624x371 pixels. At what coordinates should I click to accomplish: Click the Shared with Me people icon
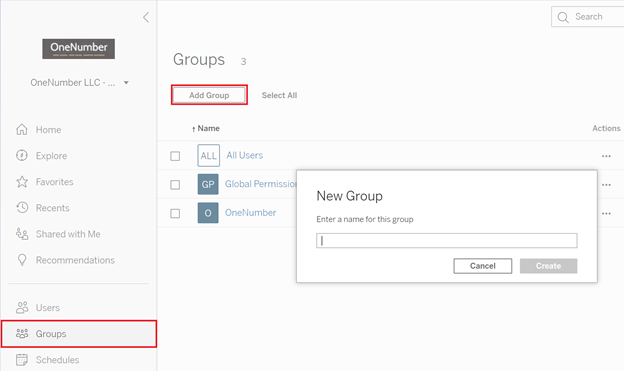pos(22,234)
